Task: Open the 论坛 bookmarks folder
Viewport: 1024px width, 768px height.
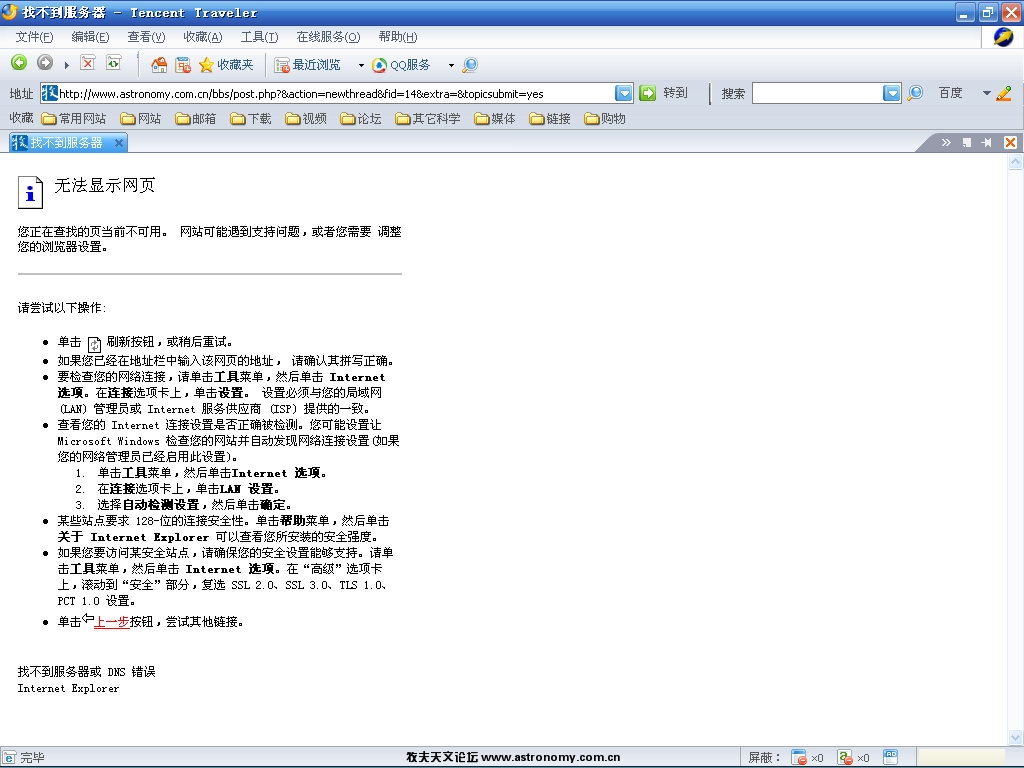Action: click(x=361, y=118)
